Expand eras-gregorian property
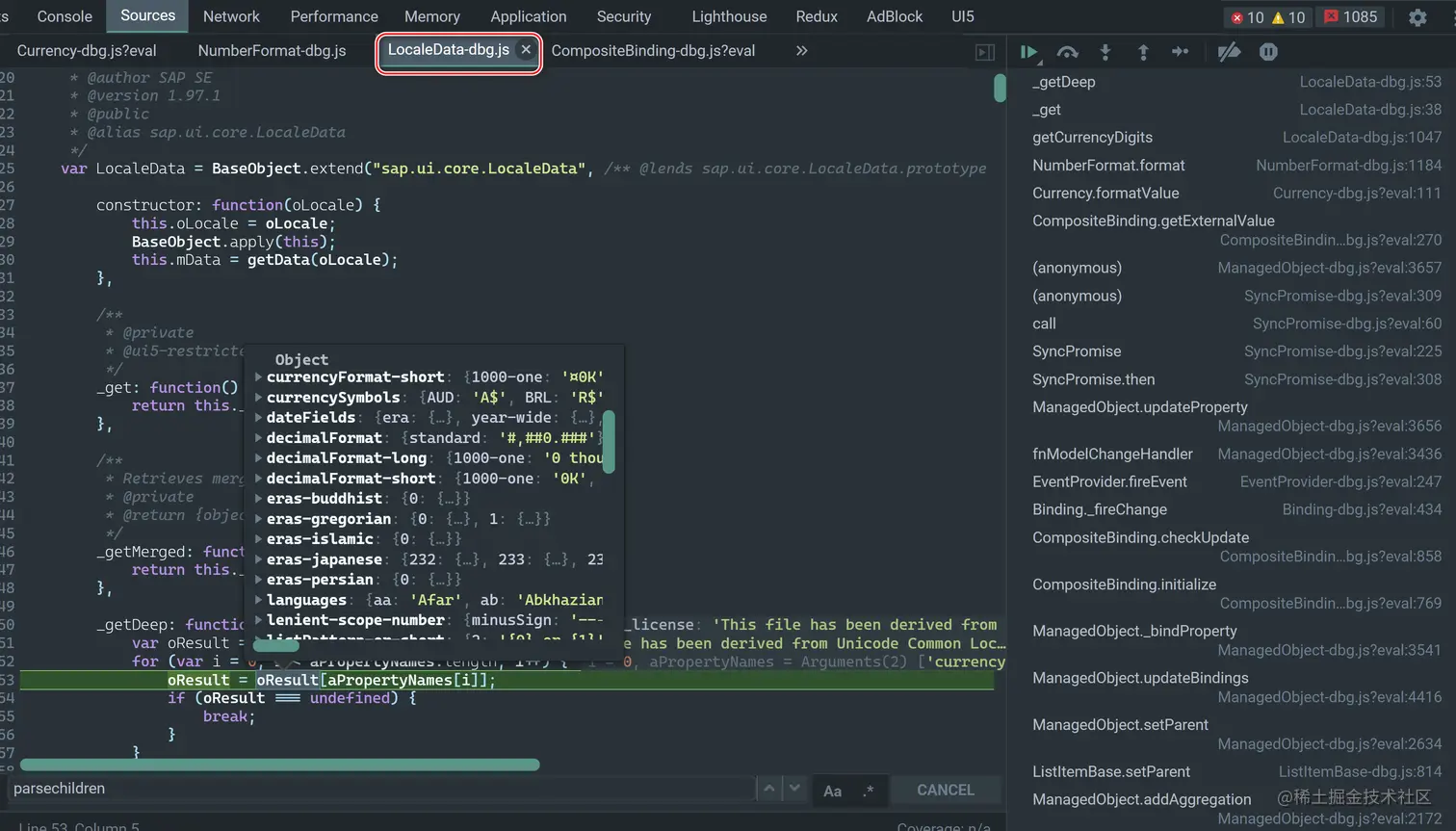This screenshot has height=831, width=1456. [x=258, y=519]
